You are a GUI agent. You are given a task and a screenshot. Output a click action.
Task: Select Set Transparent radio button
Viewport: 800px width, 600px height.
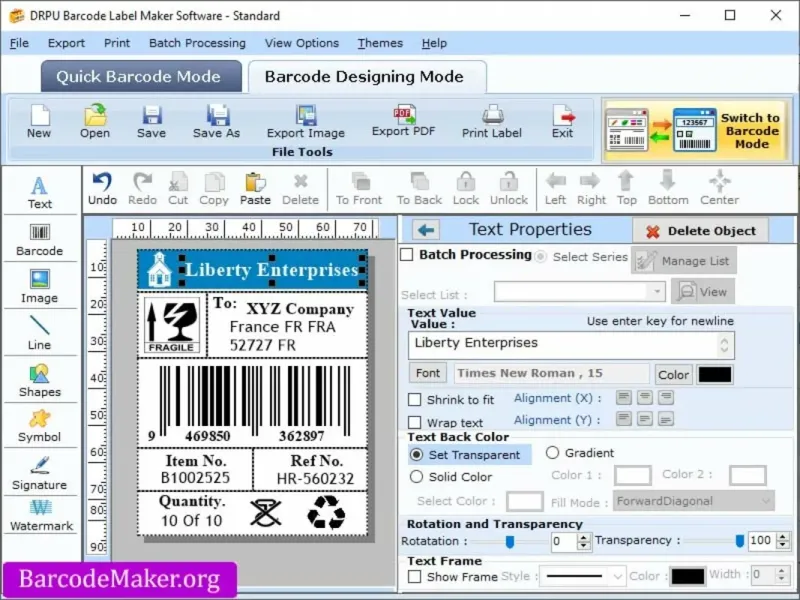point(416,455)
